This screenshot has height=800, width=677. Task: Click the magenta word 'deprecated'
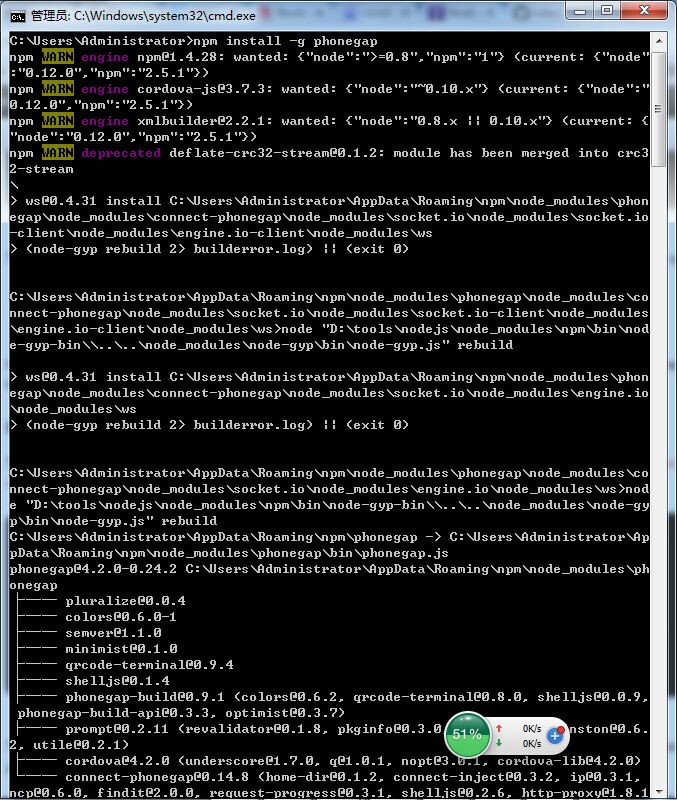click(x=121, y=153)
